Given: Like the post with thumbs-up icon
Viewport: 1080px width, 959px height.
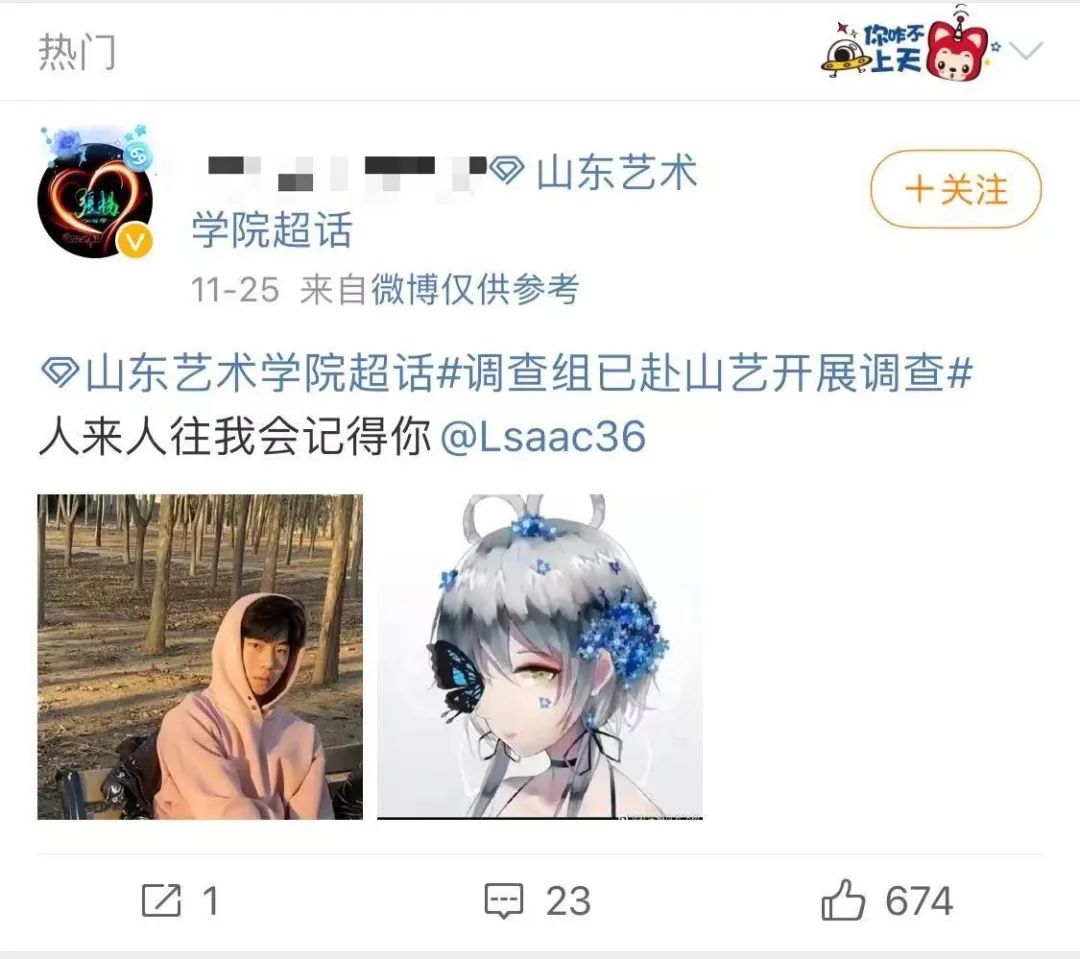Looking at the screenshot, I should pyautogui.click(x=842, y=899).
